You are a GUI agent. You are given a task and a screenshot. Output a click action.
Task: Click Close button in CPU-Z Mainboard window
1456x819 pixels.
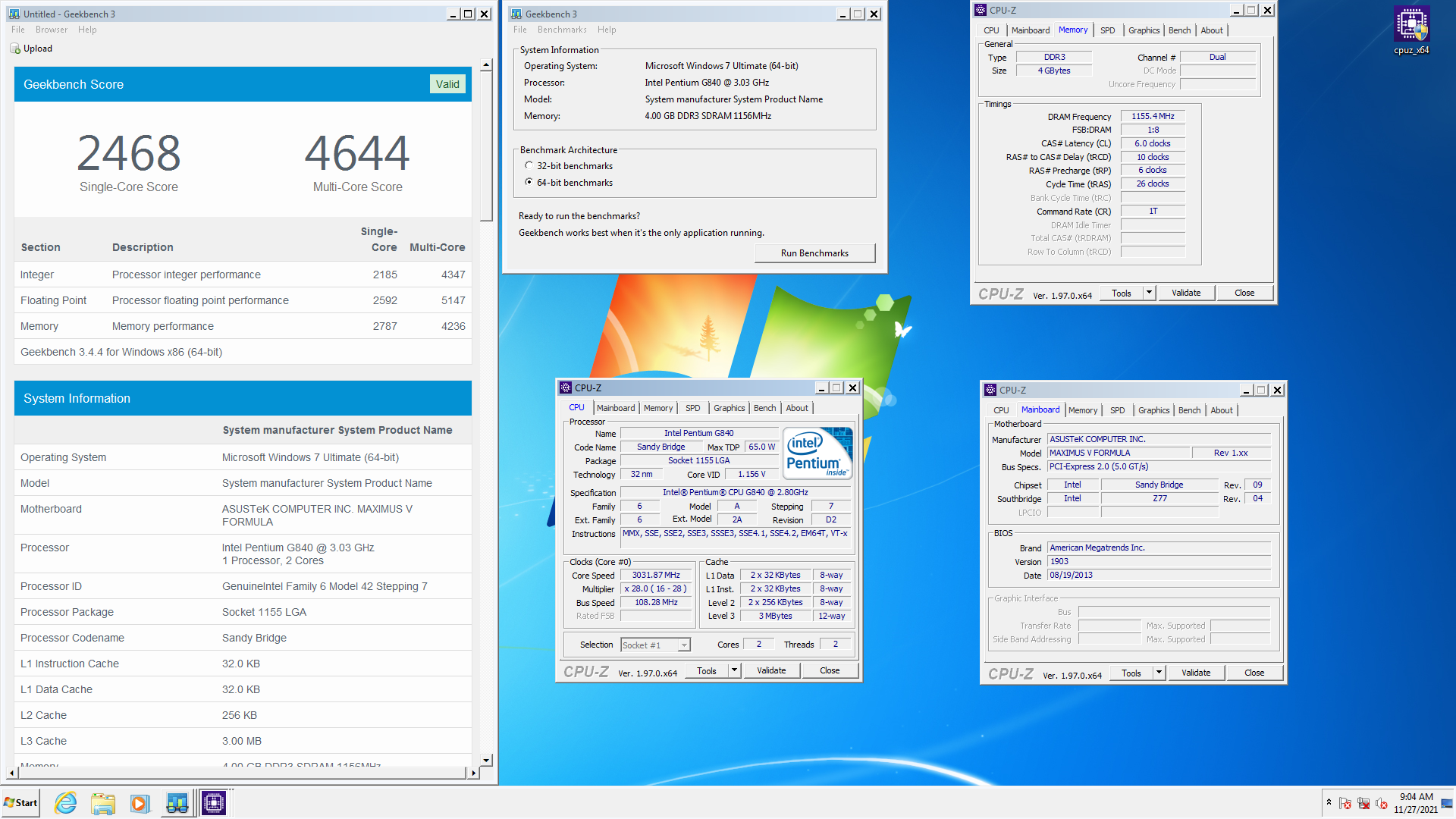[1254, 673]
